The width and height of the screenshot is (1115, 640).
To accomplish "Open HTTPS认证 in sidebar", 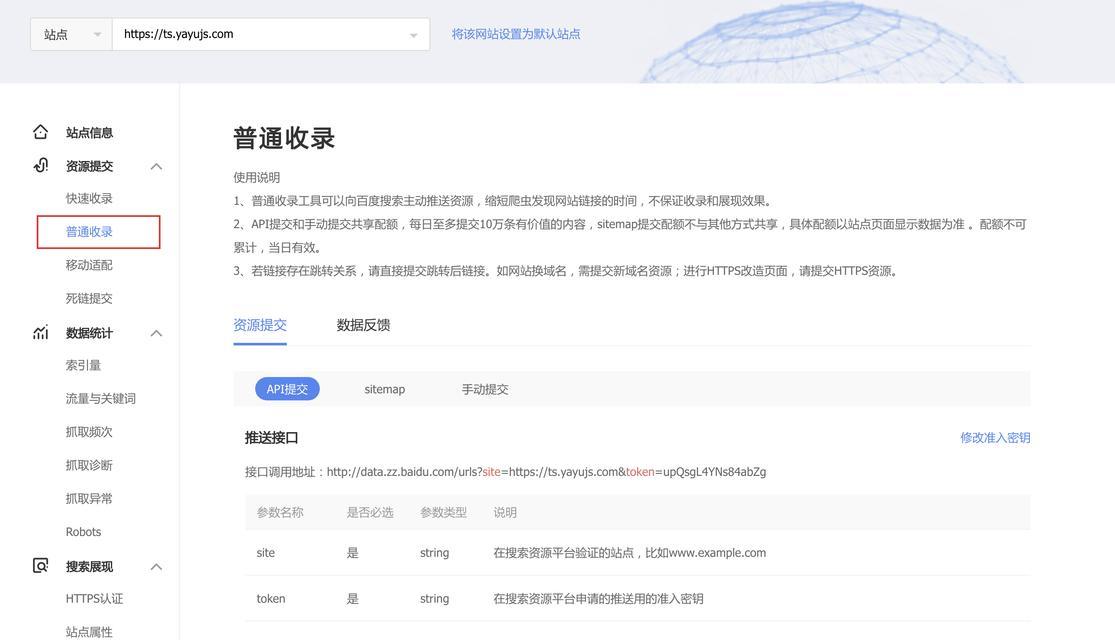I will pyautogui.click(x=94, y=599).
